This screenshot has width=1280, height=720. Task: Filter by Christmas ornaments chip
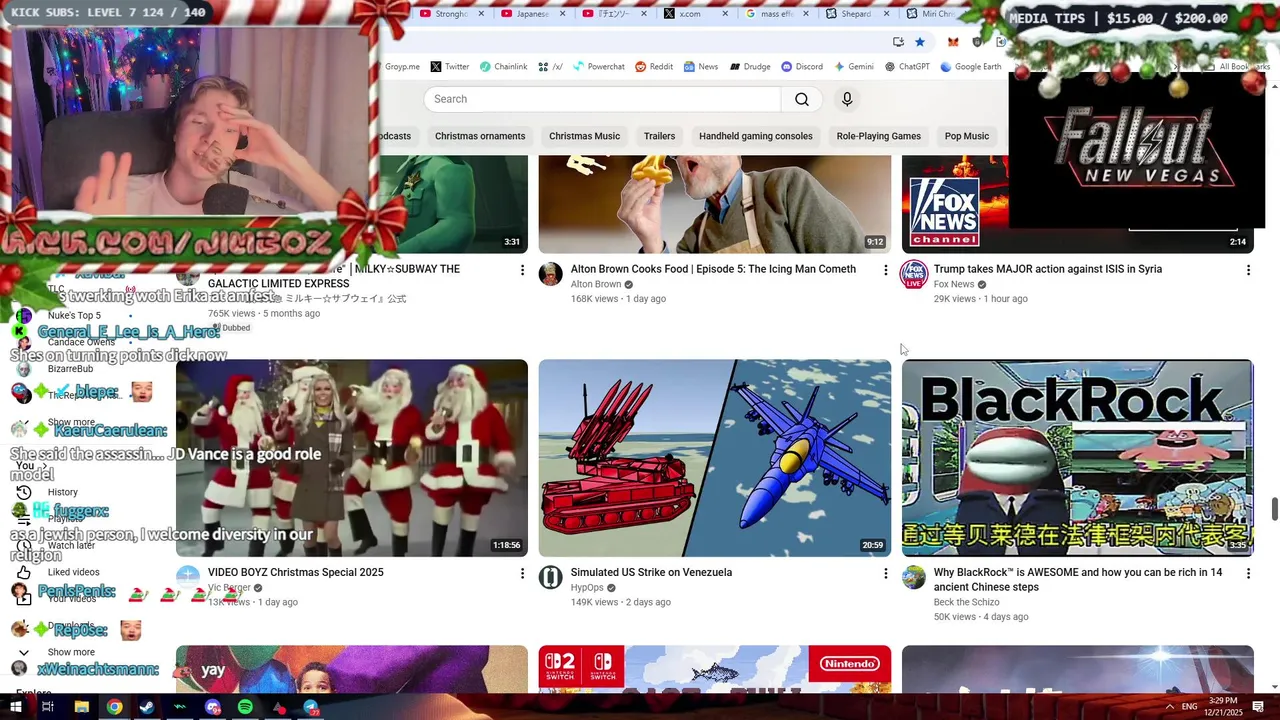480,136
